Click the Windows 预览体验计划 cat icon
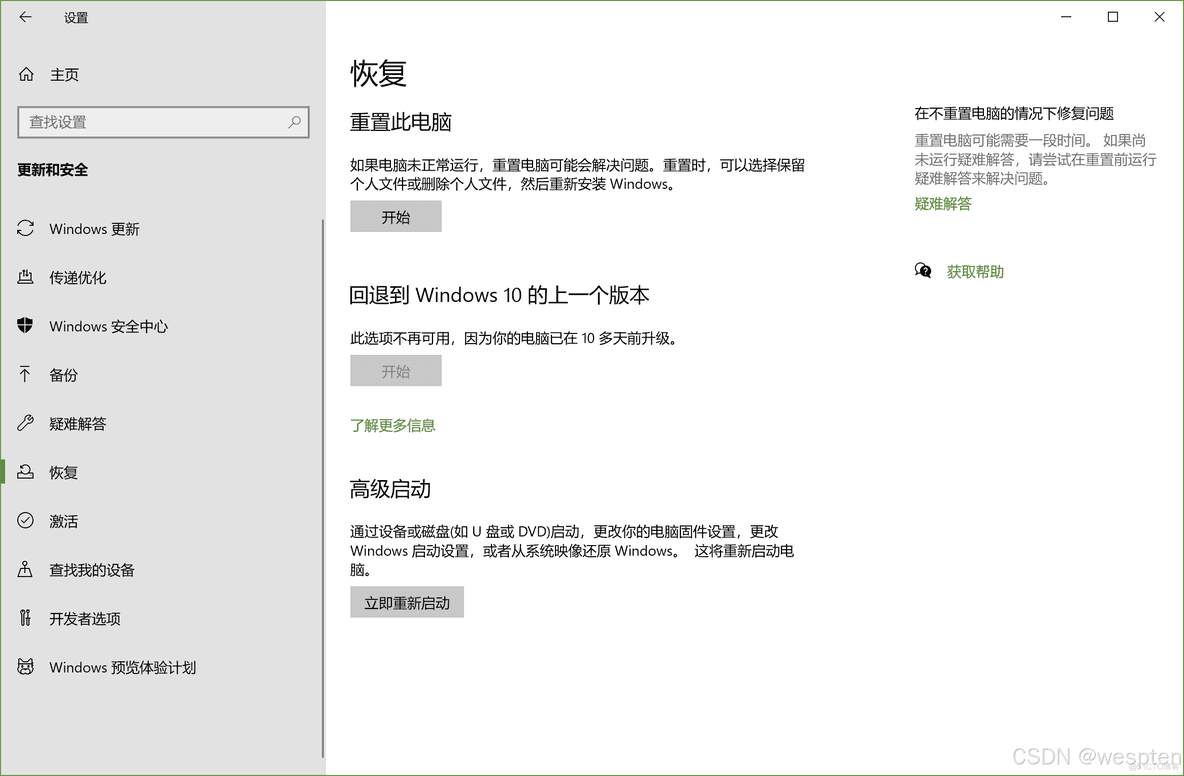 (26, 667)
